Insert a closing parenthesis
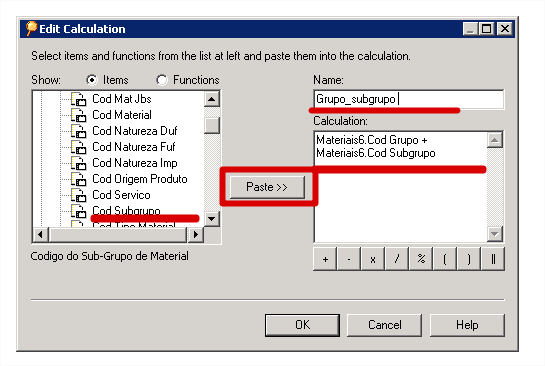The image size is (545, 366). tap(469, 259)
